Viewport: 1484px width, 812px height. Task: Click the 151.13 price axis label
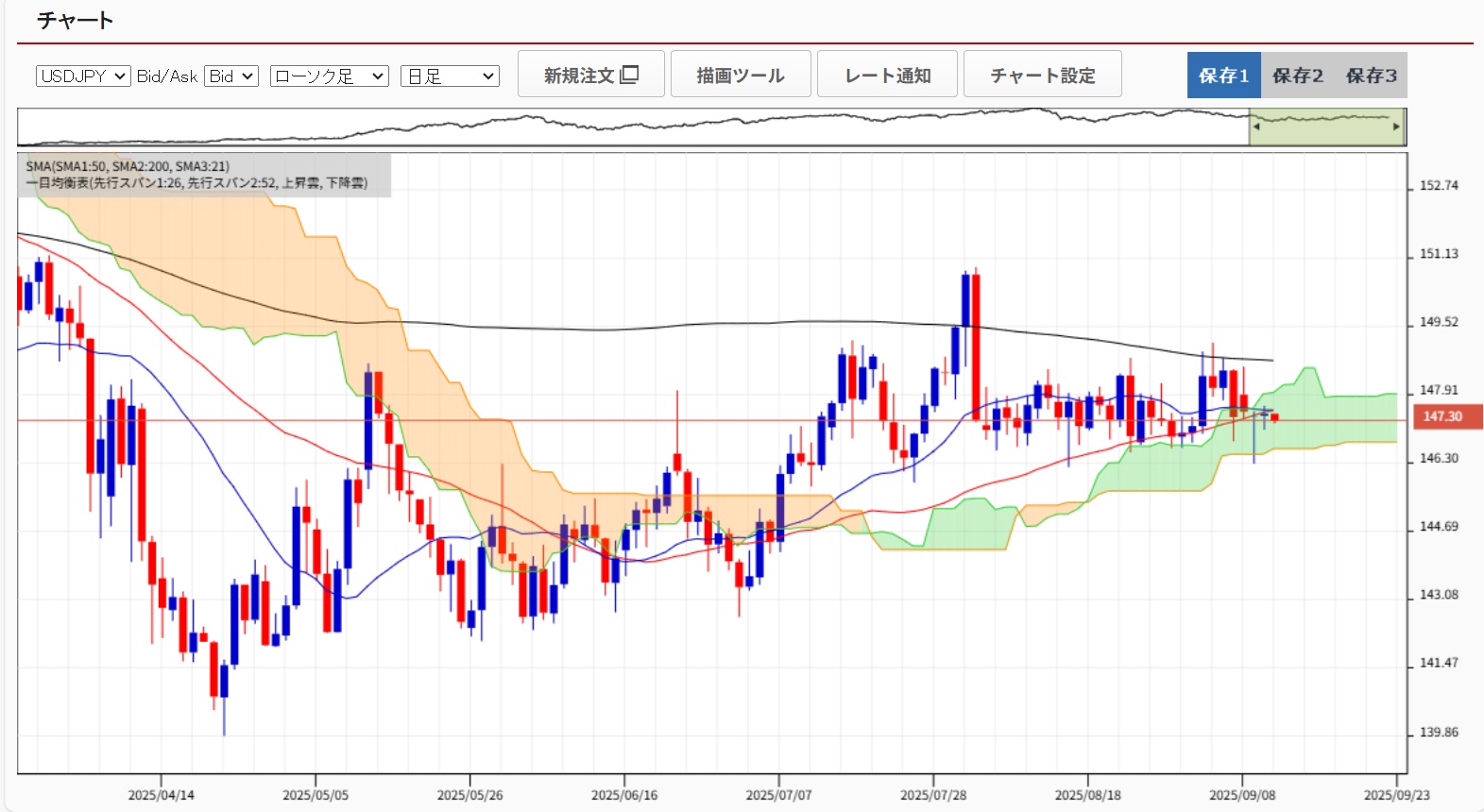coord(1439,254)
